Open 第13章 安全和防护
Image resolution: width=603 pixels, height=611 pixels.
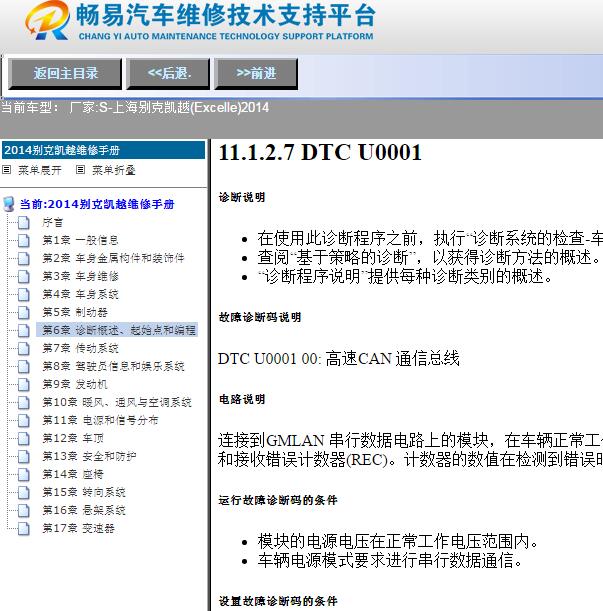(89, 456)
